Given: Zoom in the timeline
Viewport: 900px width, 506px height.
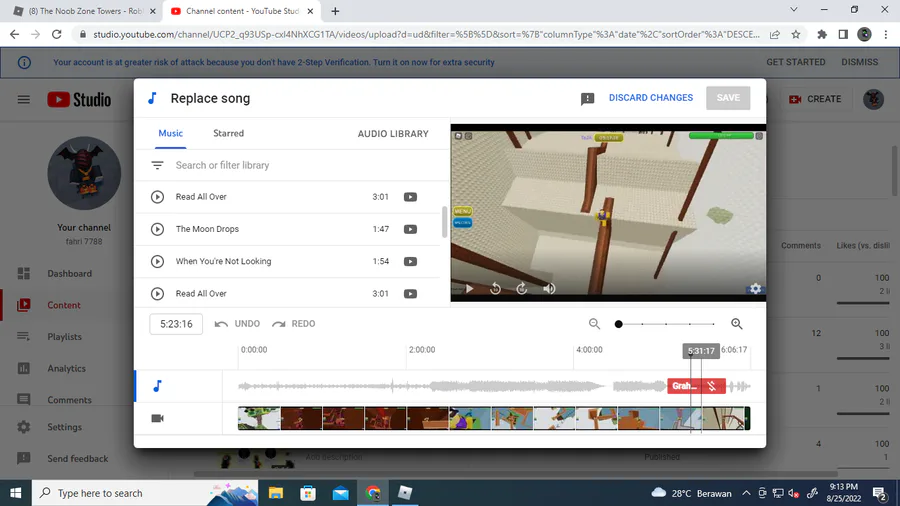Looking at the screenshot, I should point(736,324).
